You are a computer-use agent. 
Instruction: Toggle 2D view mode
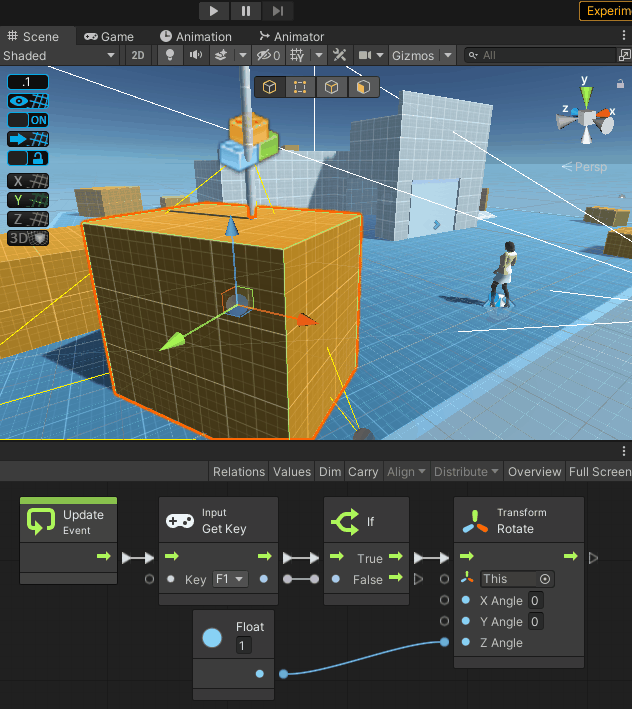pyautogui.click(x=138, y=55)
